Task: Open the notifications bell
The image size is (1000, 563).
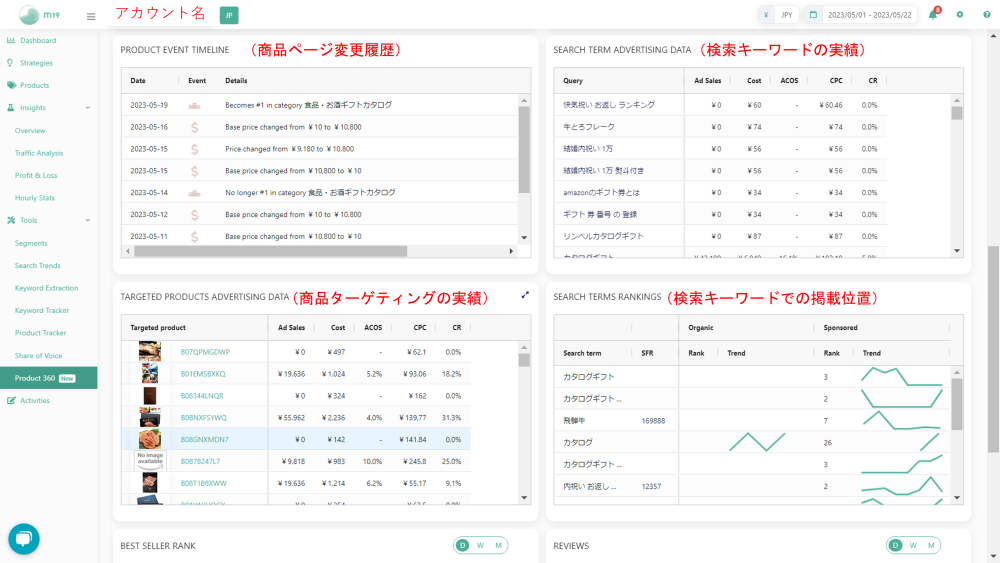Action: pos(935,15)
